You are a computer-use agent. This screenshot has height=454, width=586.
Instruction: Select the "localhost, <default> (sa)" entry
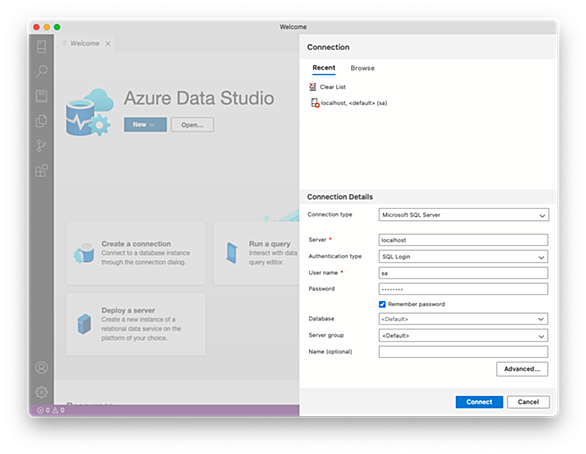[x=354, y=103]
